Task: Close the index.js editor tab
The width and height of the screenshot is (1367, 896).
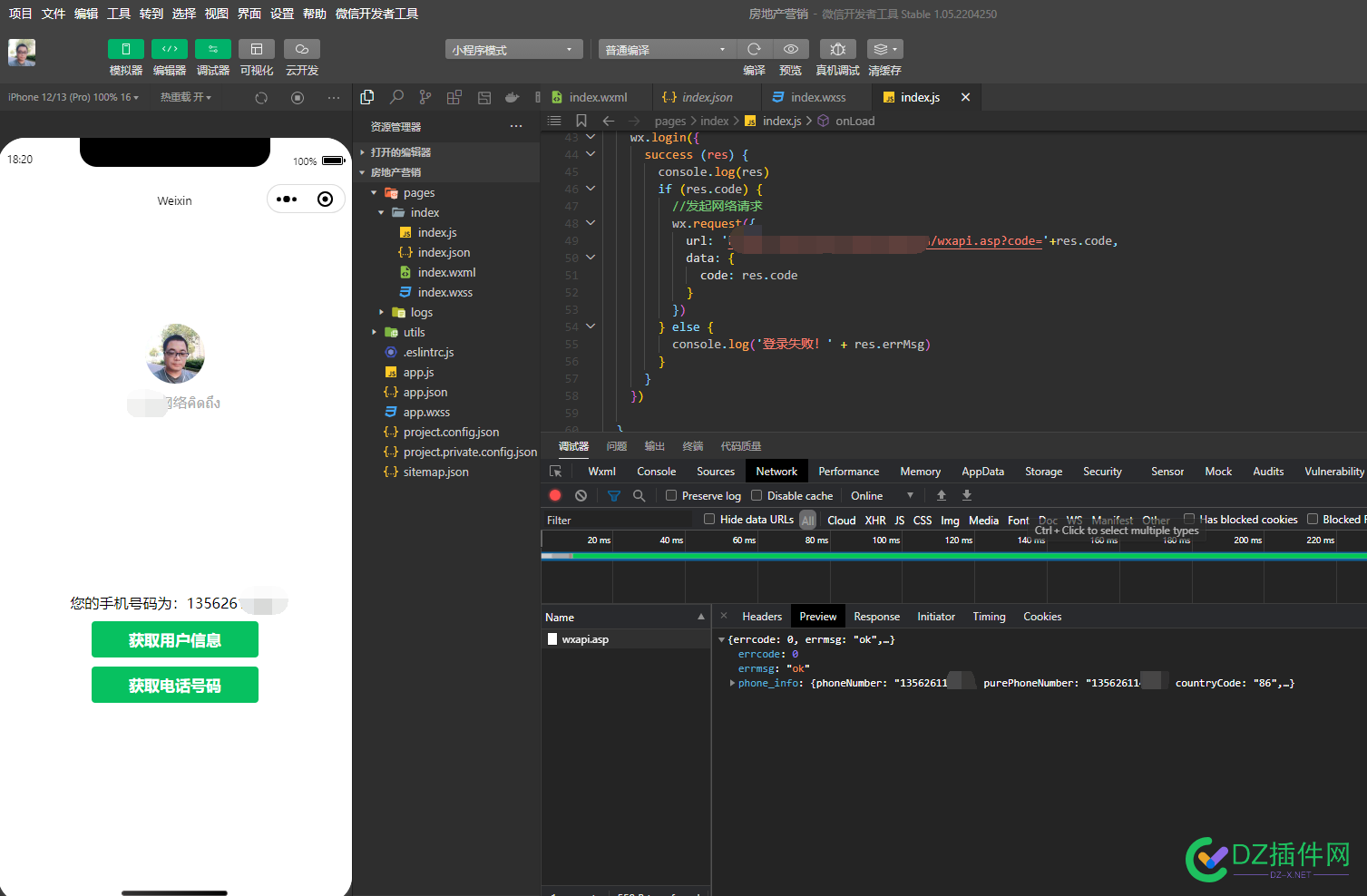Action: point(965,97)
